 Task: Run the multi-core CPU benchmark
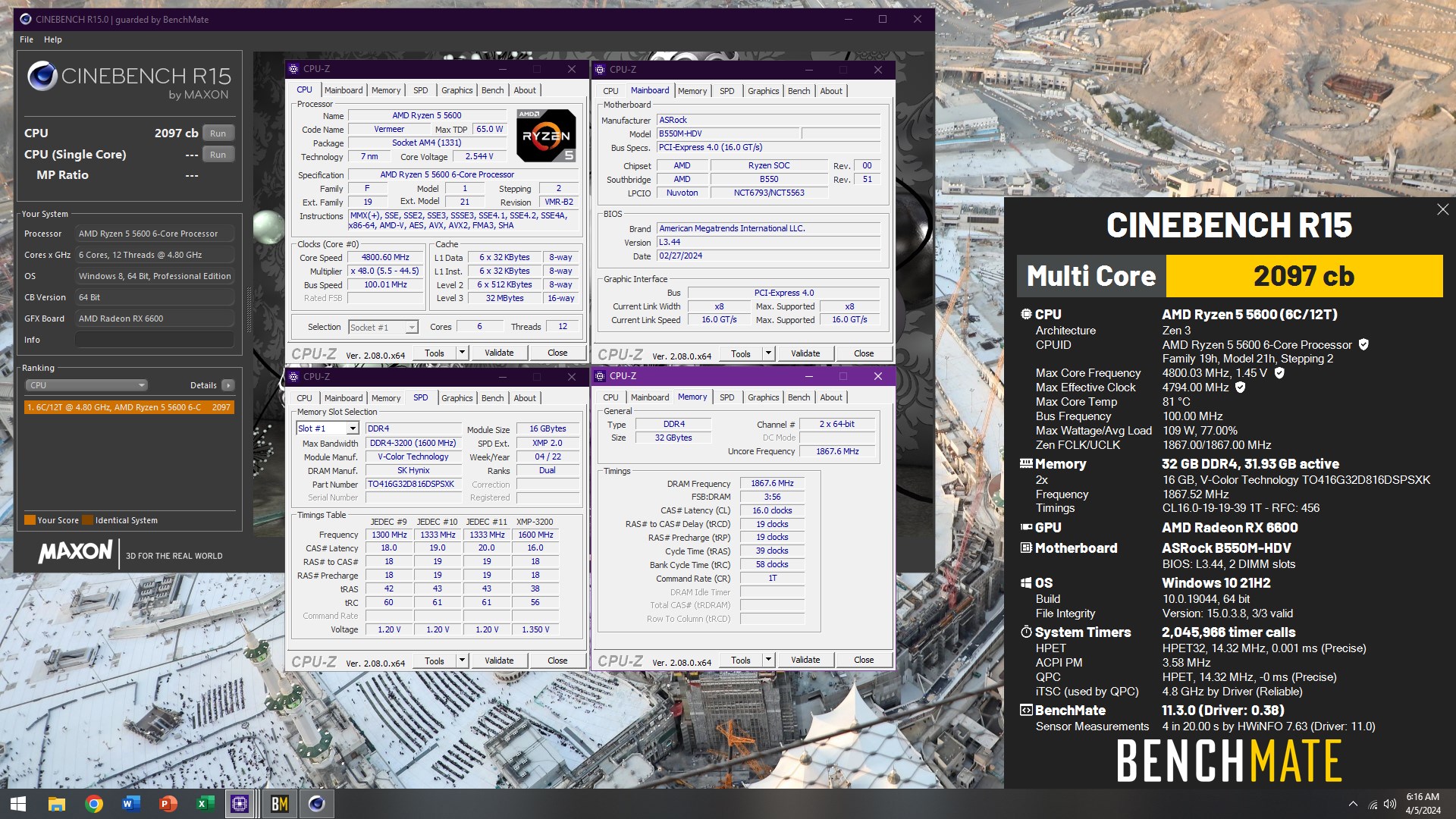[218, 133]
